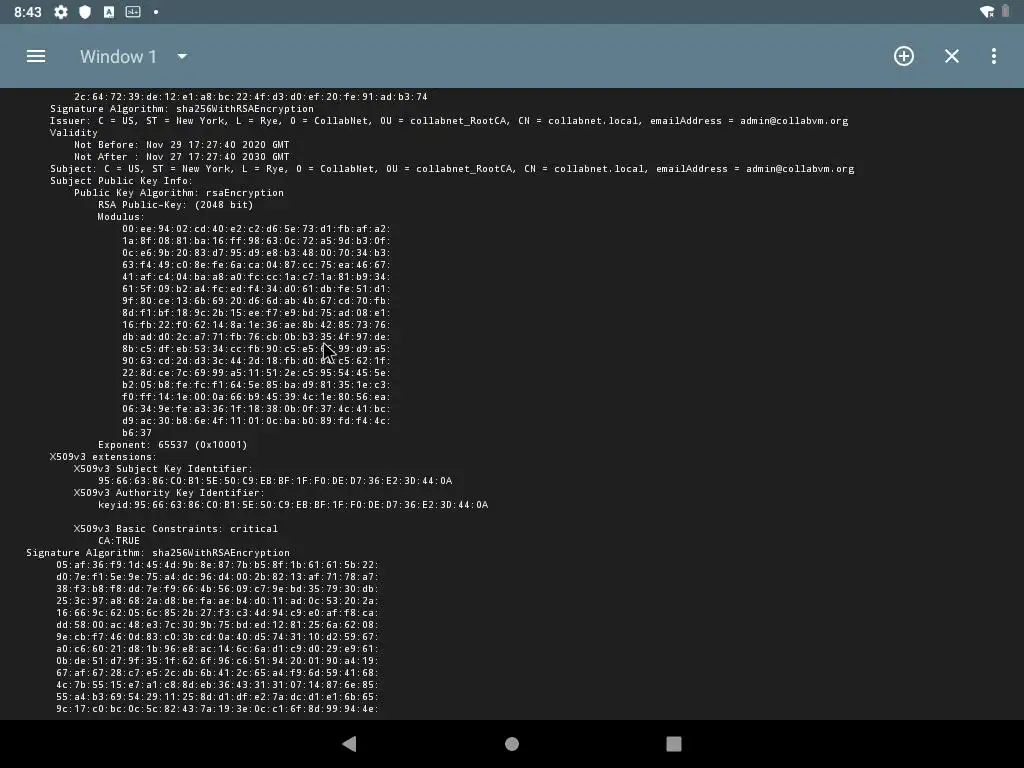The image size is (1024, 768).
Task: Click the 'Modulus:' label
Action: point(121,217)
